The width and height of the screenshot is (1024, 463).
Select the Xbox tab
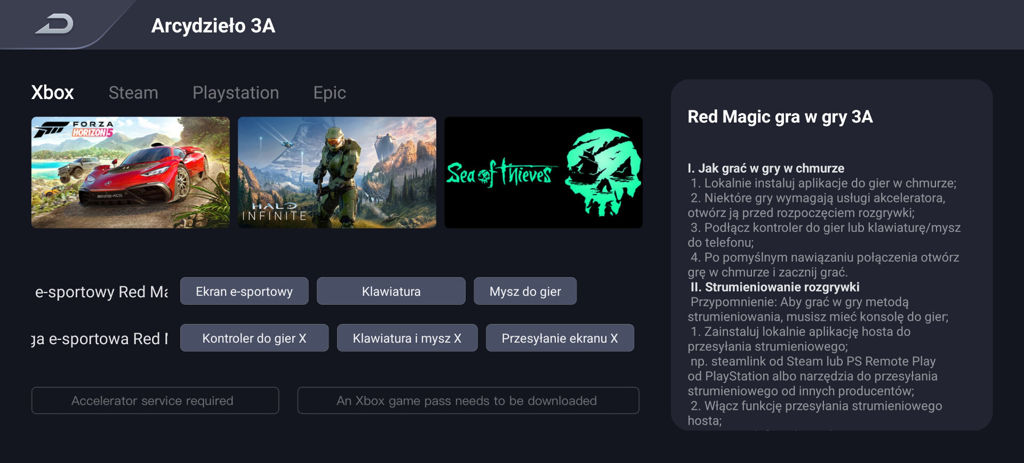click(52, 93)
